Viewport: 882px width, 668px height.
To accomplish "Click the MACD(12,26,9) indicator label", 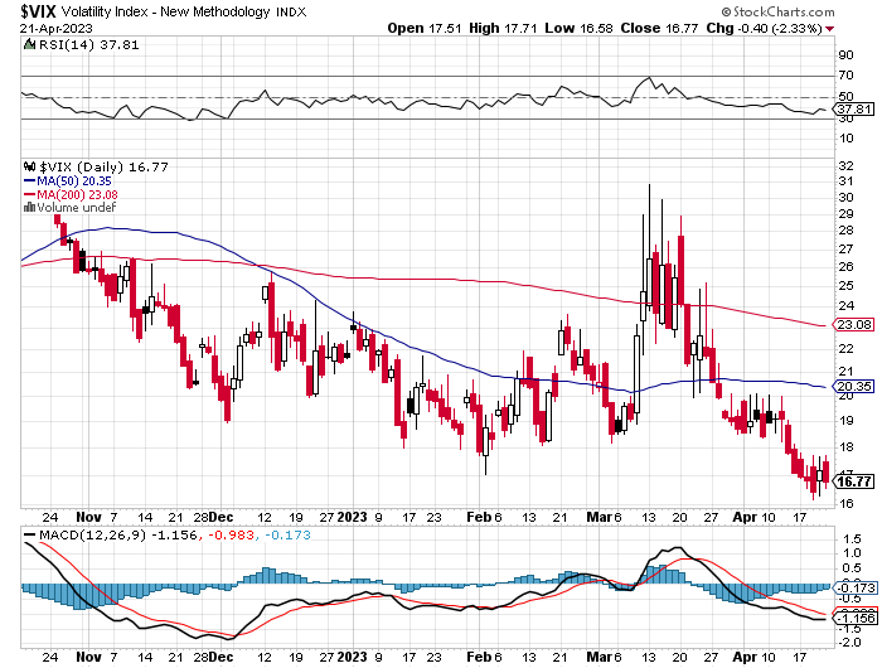I will (93, 535).
